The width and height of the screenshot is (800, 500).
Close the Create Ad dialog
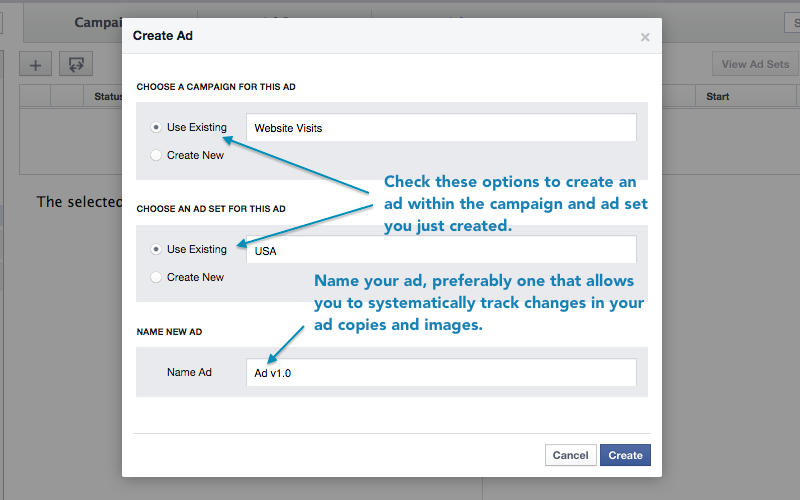(645, 37)
